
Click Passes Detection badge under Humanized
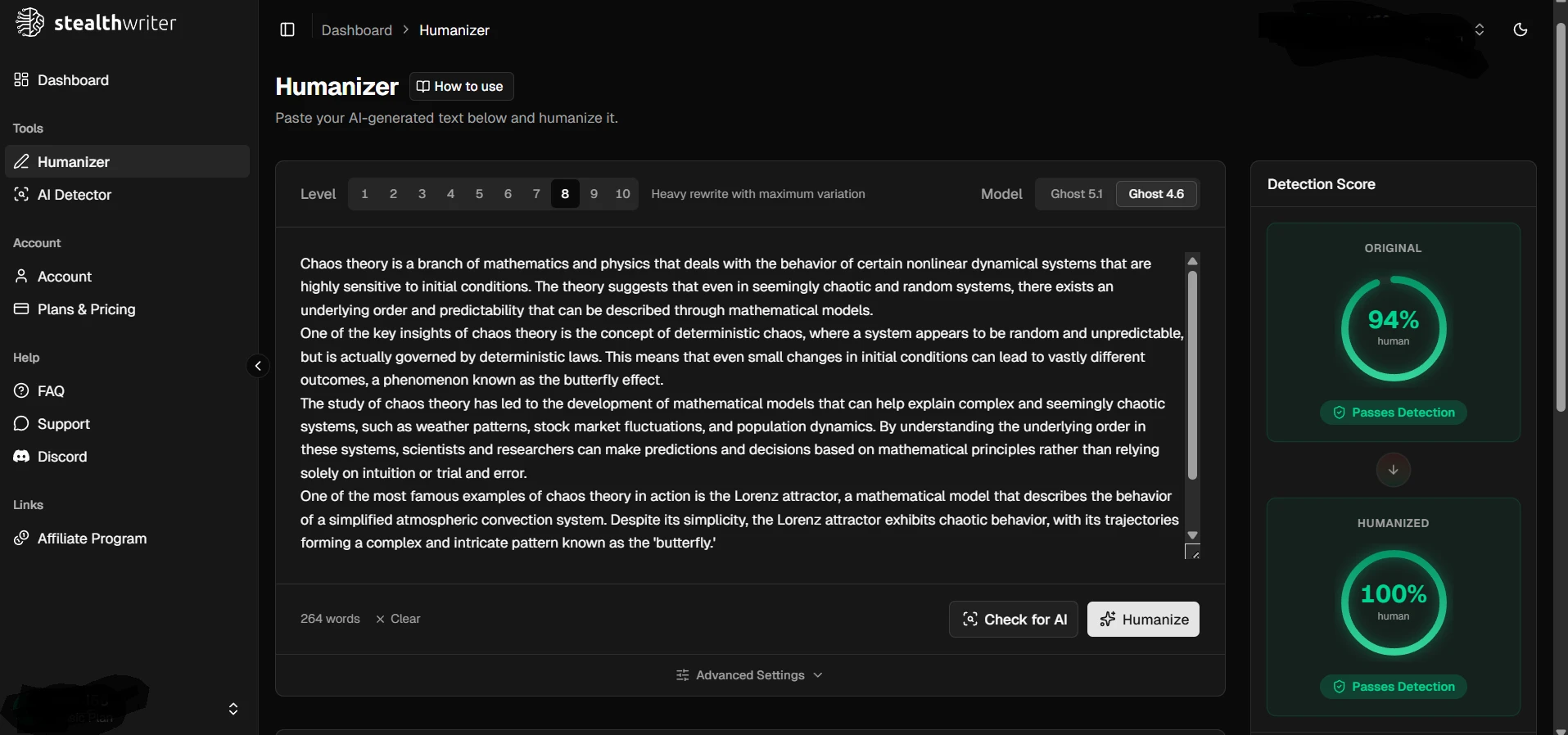click(1394, 687)
